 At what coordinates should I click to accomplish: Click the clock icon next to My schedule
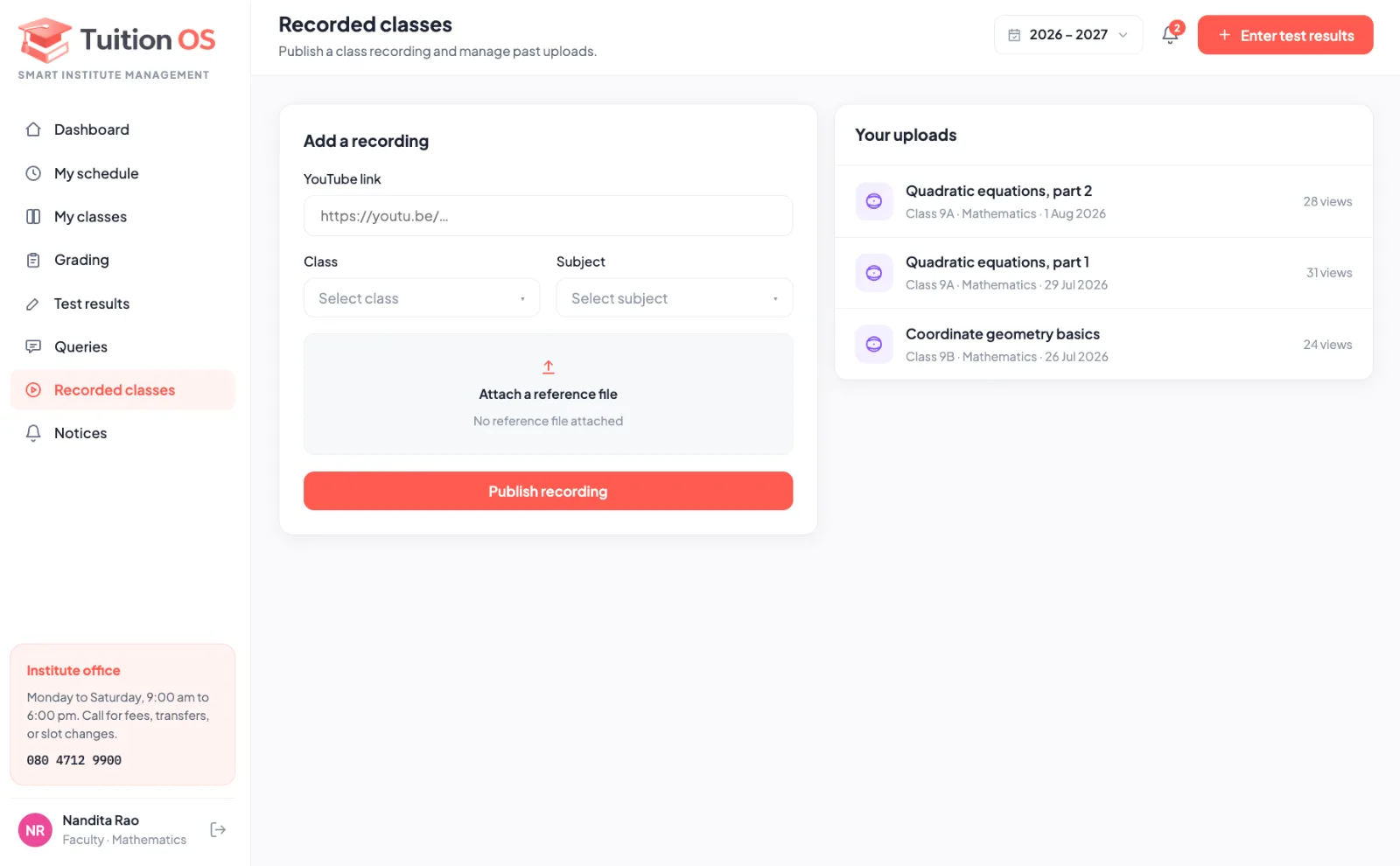(x=33, y=173)
